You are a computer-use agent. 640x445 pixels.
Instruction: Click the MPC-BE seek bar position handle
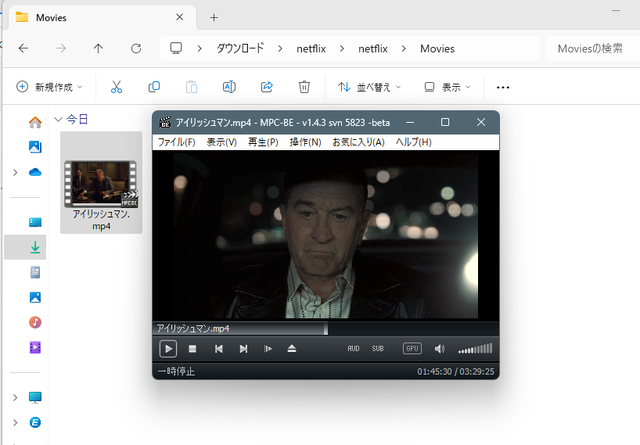pos(326,328)
